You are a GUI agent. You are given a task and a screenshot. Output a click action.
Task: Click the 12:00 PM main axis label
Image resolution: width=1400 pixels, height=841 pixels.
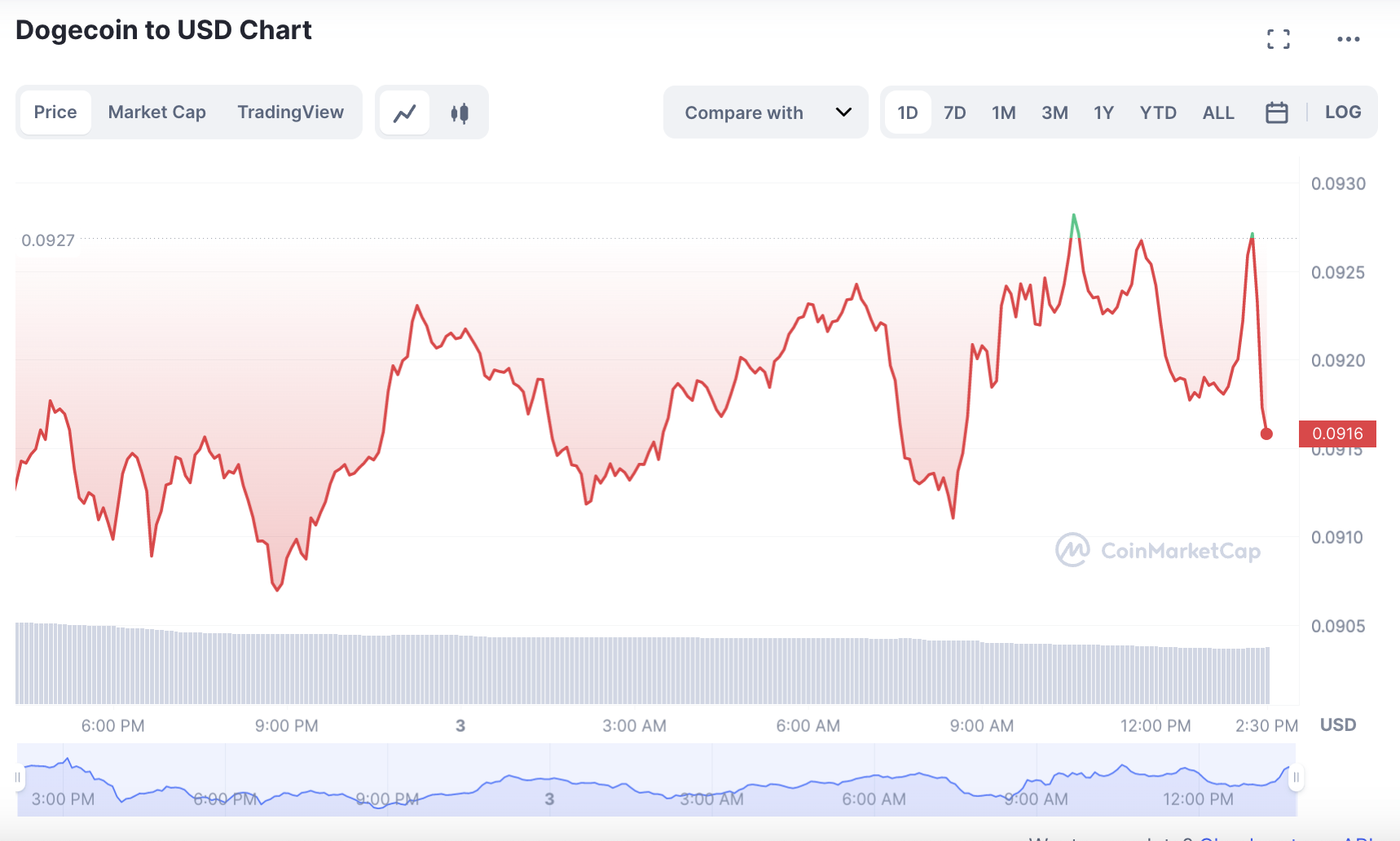[1156, 726]
